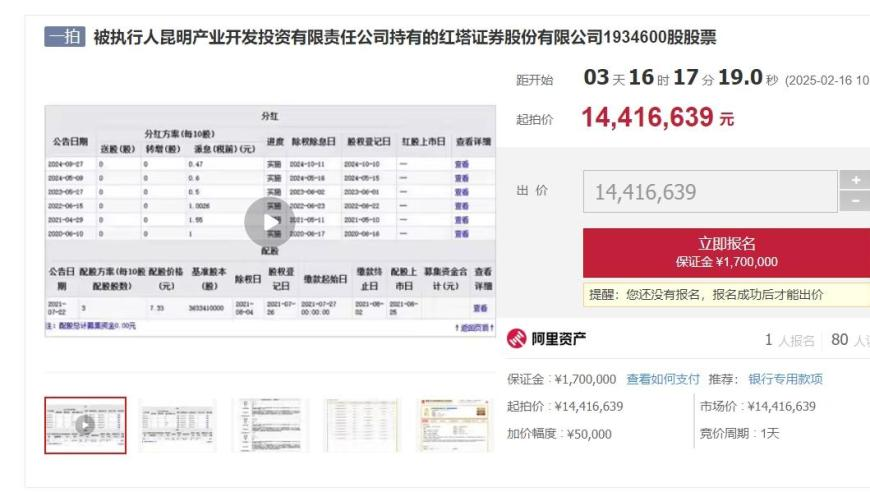Select the fifth certificate thumbnail
870x492 pixels.
454,425
